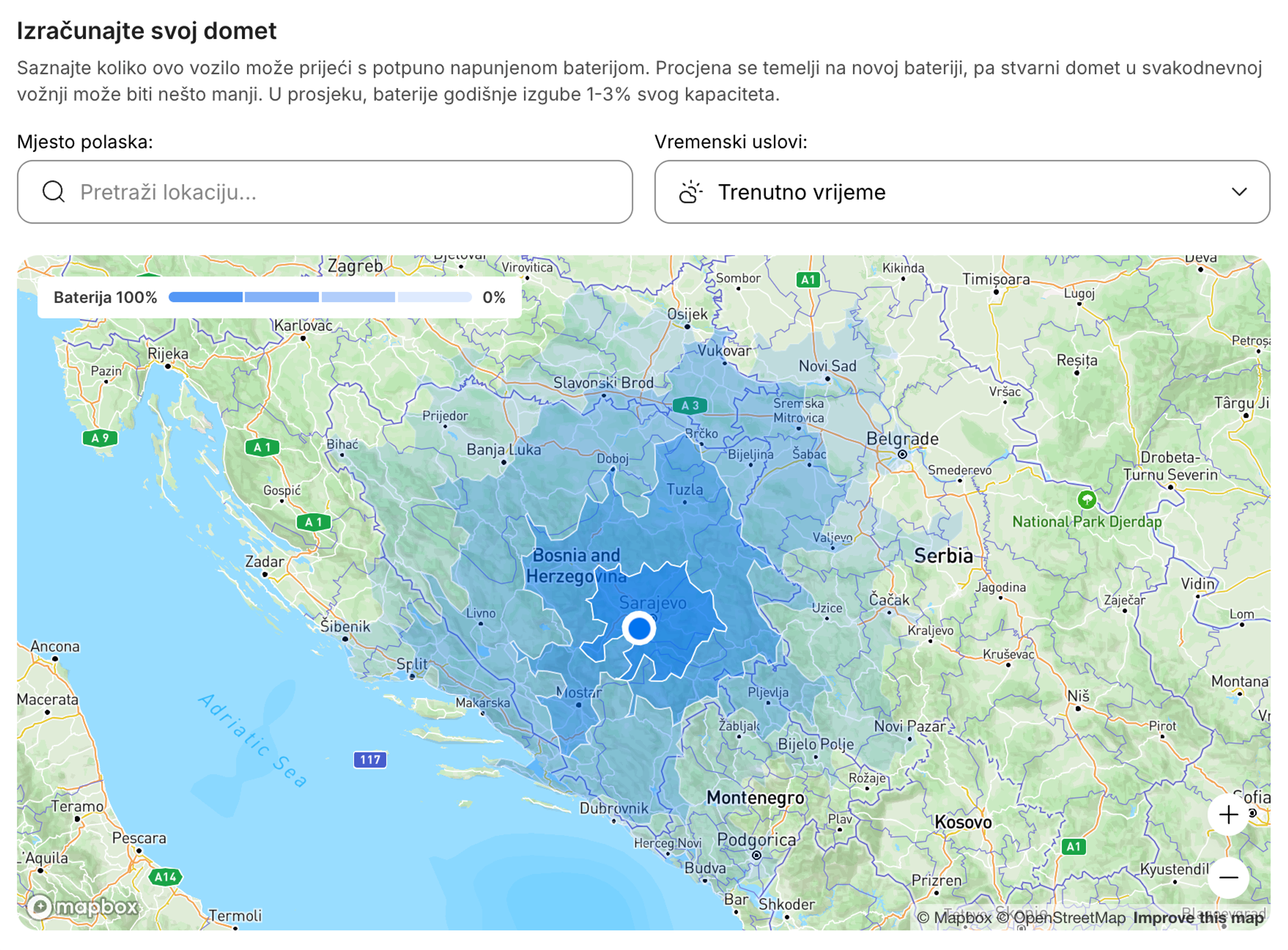Click the second battery legend segment
The height and width of the screenshot is (950, 1288).
[282, 297]
